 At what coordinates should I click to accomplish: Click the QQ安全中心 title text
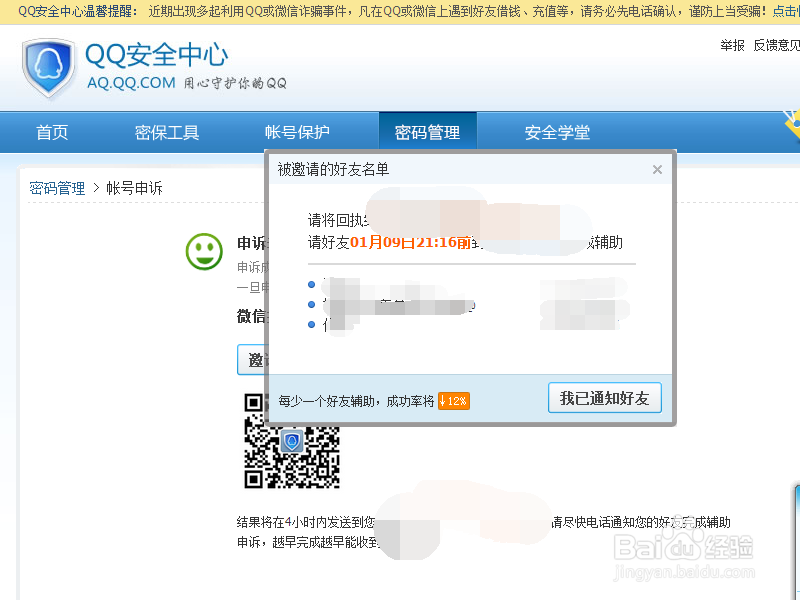click(x=157, y=55)
